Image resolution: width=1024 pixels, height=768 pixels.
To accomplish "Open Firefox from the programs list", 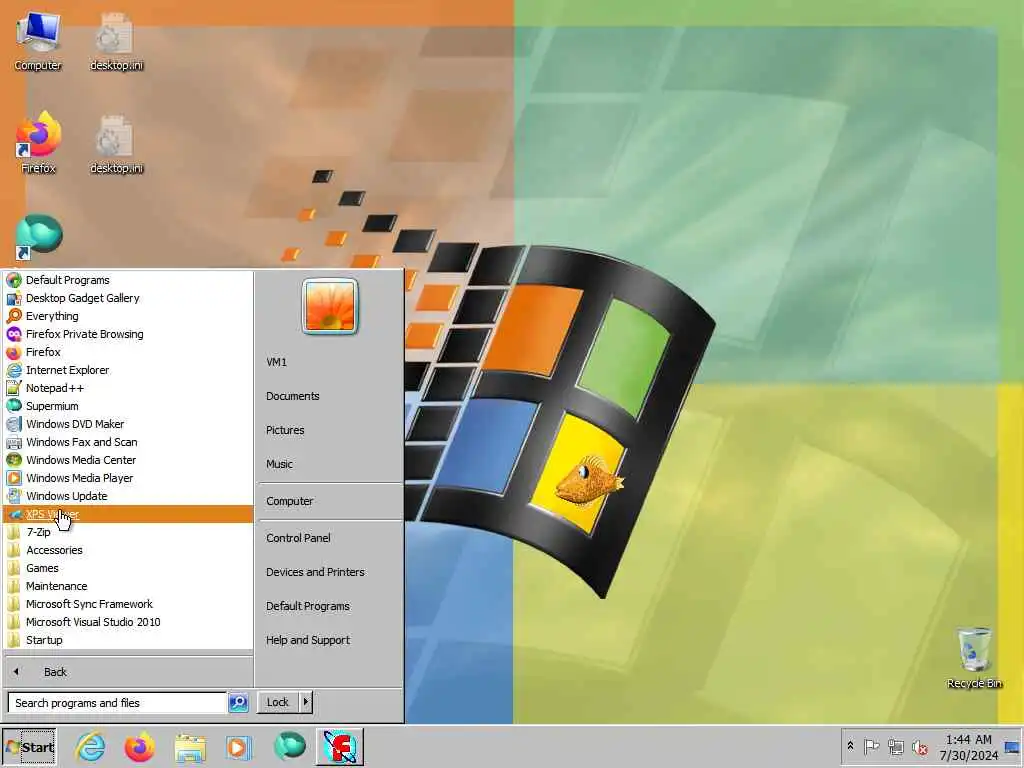I will coord(128,352).
